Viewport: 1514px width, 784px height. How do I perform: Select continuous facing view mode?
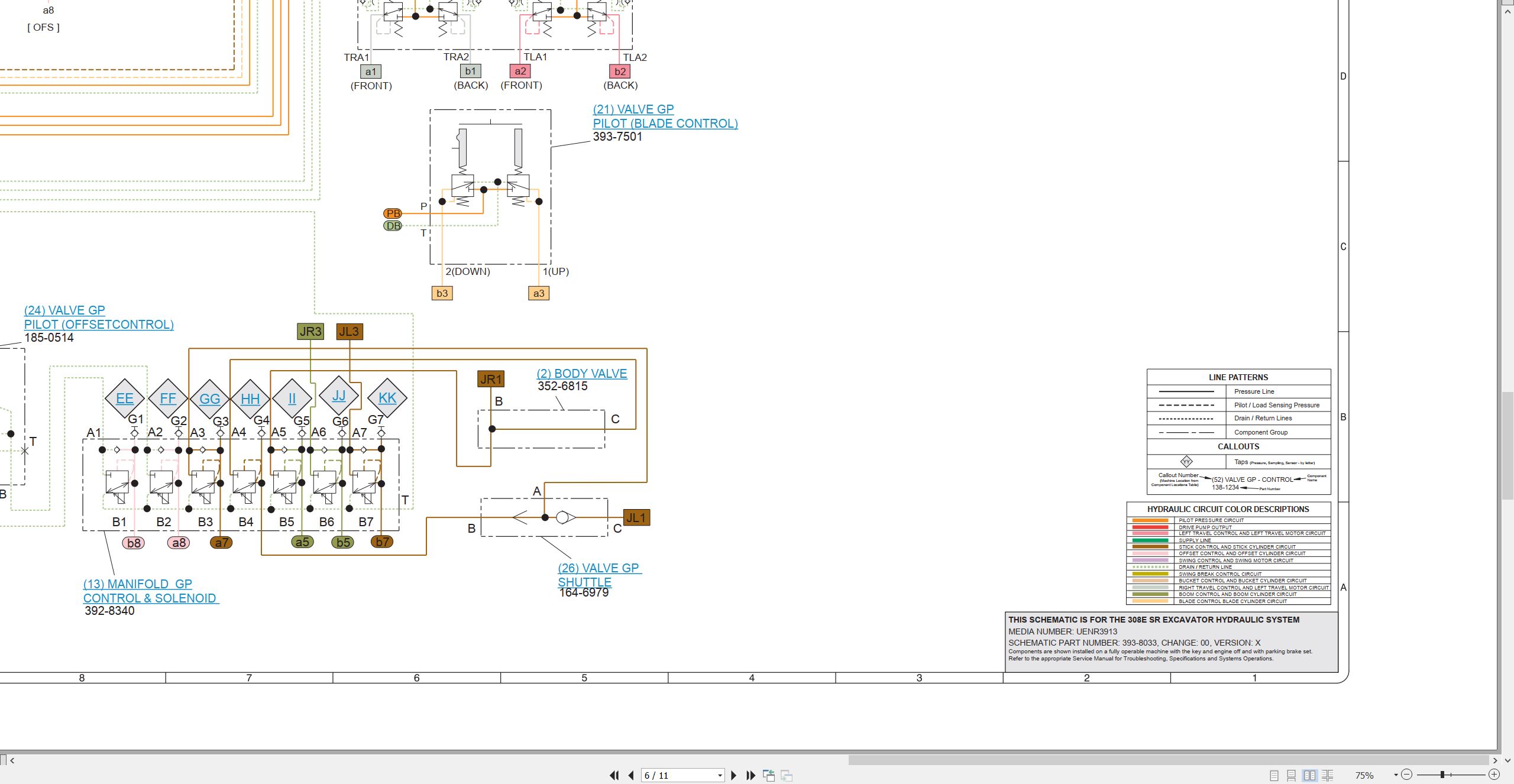pos(1328,775)
